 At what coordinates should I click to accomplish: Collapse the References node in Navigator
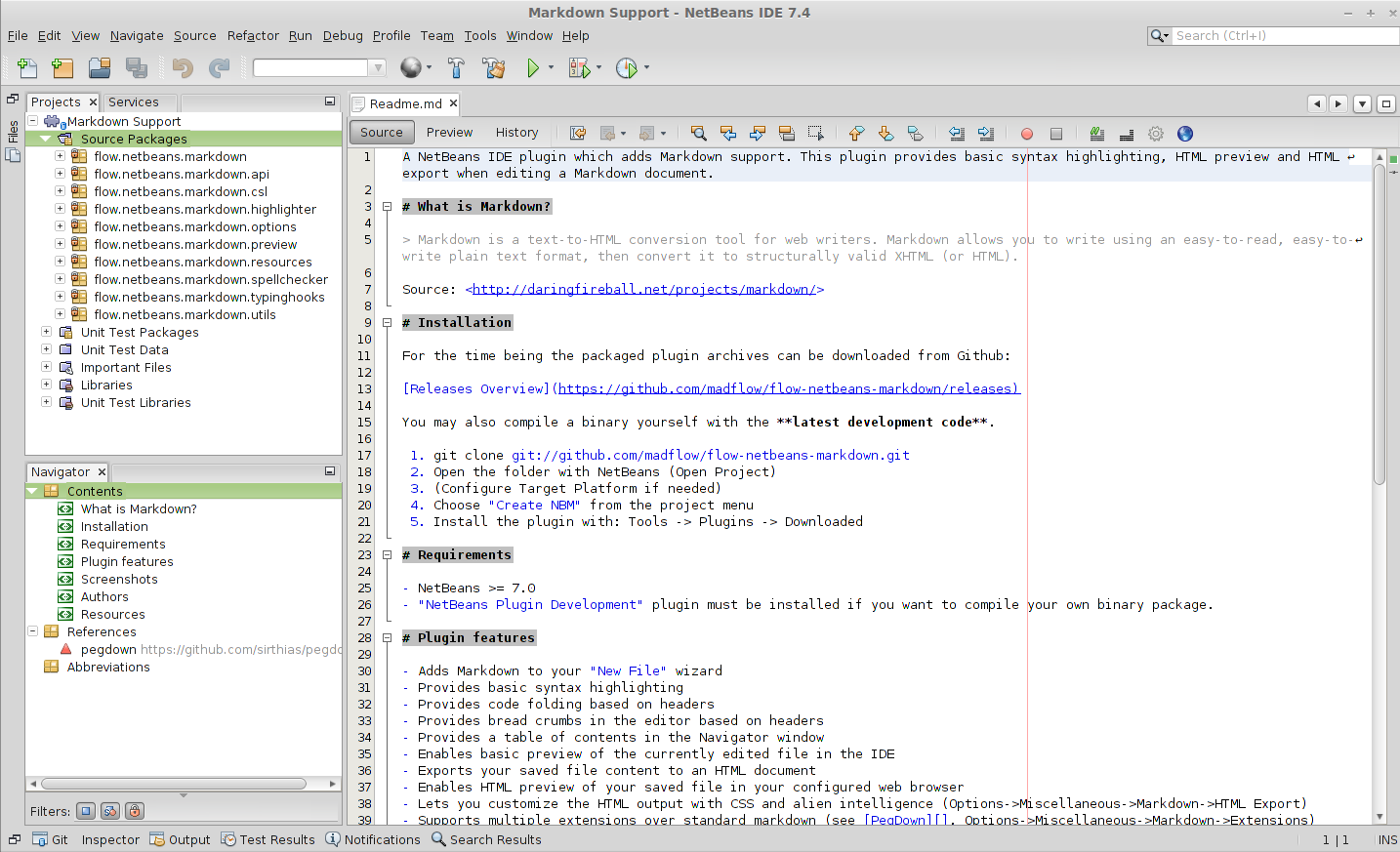point(32,631)
